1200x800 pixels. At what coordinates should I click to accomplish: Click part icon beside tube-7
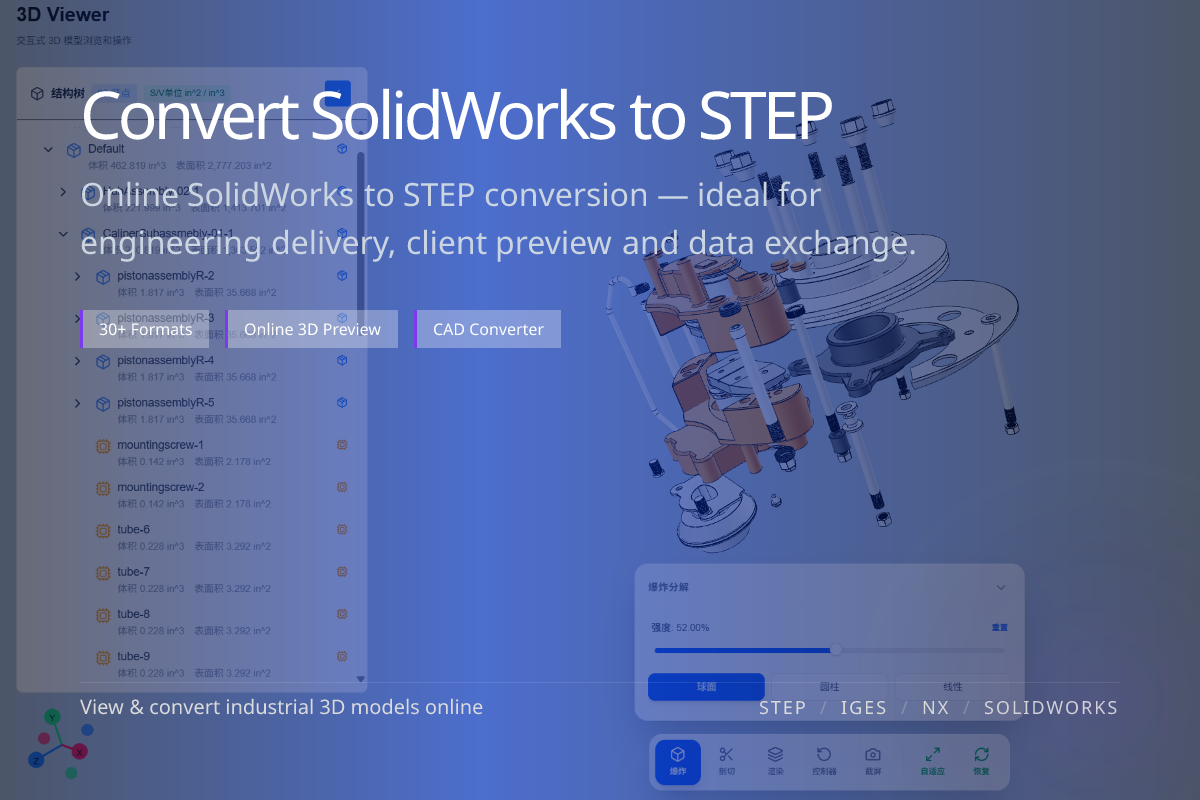[102, 573]
